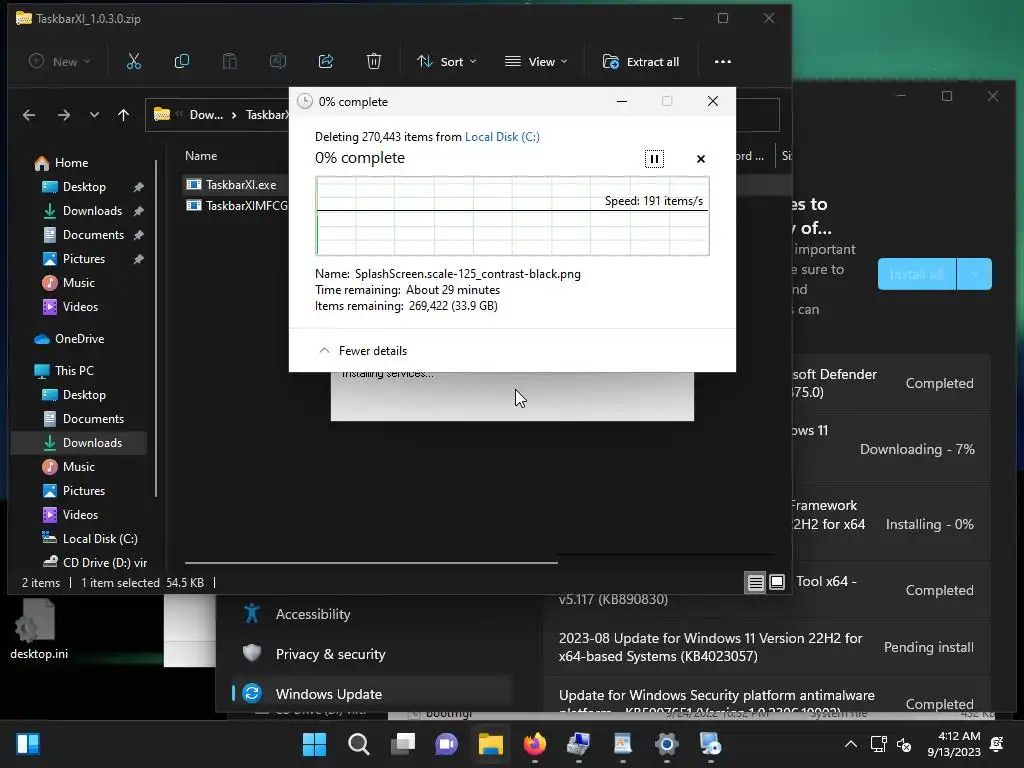1024x768 pixels.
Task: Click the Local Disk (C:) link in dialog
Action: click(502, 136)
